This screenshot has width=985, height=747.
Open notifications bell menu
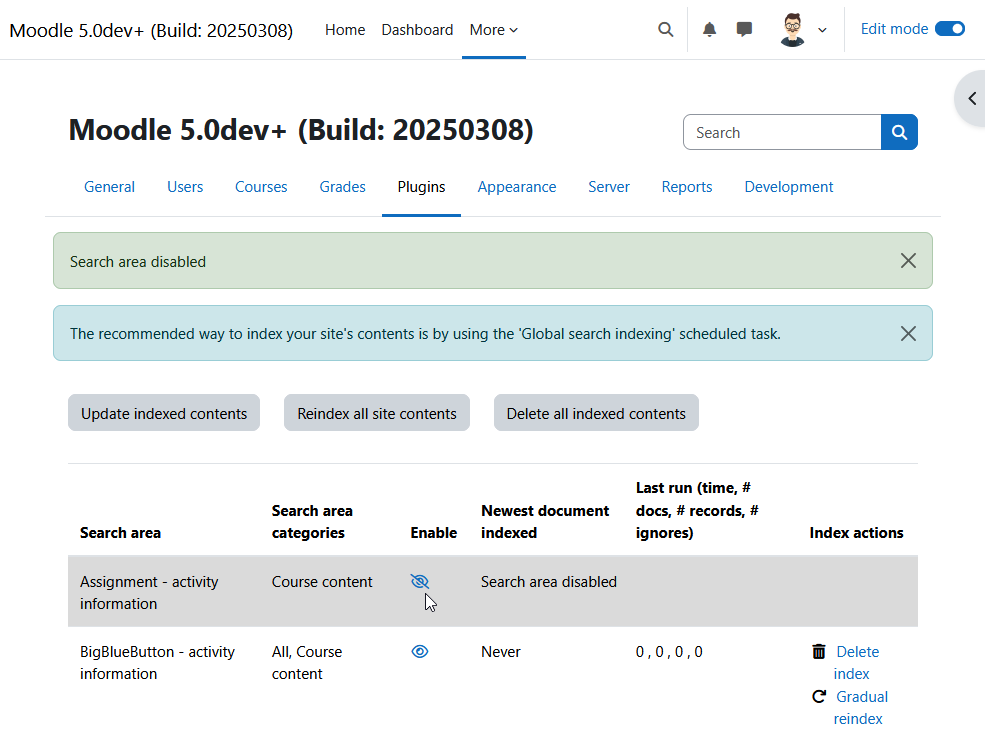coord(709,30)
